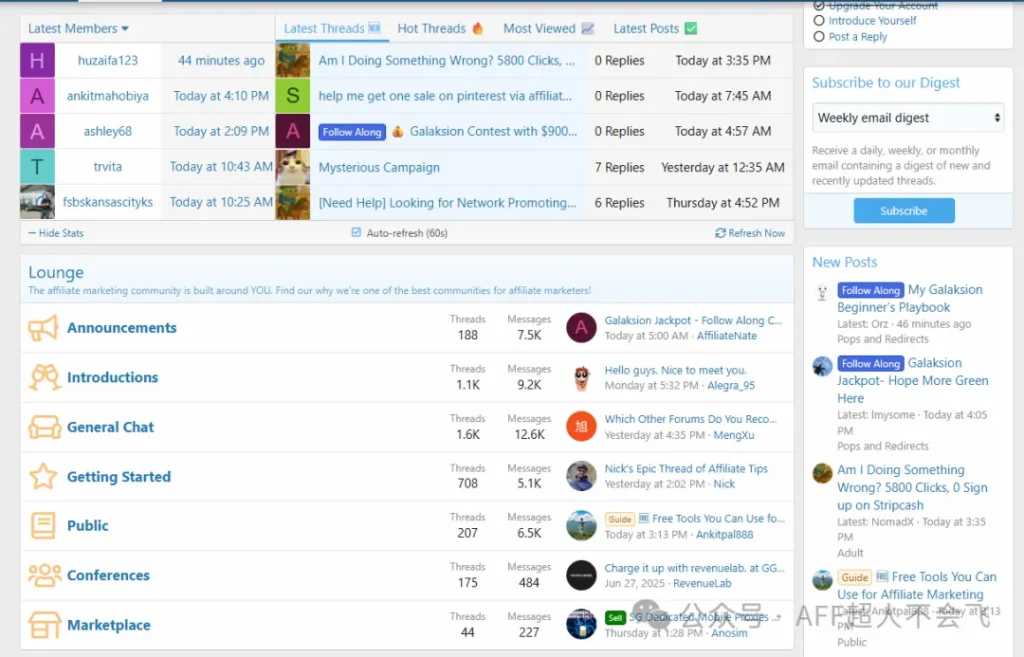
Task: Click the Refresh Now icon
Action: tap(720, 233)
